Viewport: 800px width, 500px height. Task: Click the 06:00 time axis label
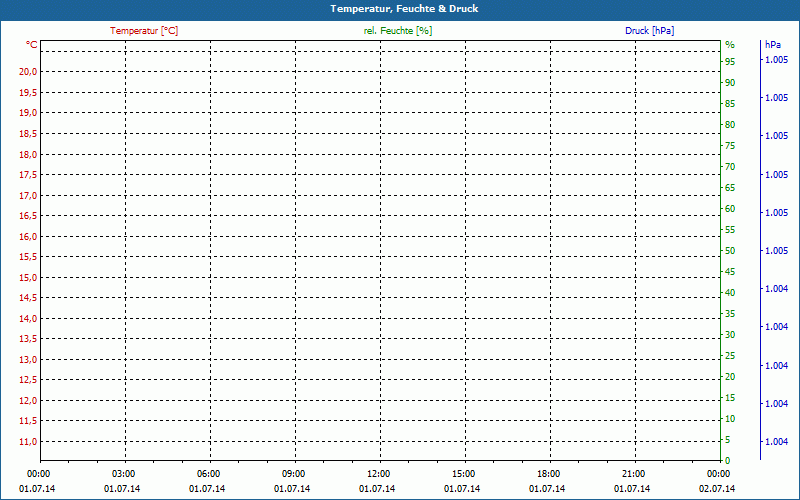tap(209, 474)
